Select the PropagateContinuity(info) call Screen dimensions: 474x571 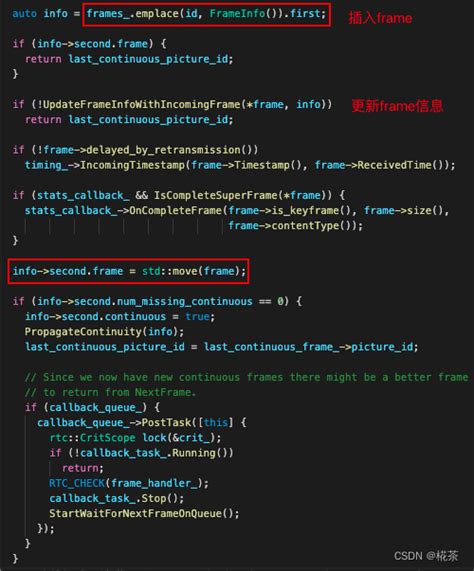point(104,331)
